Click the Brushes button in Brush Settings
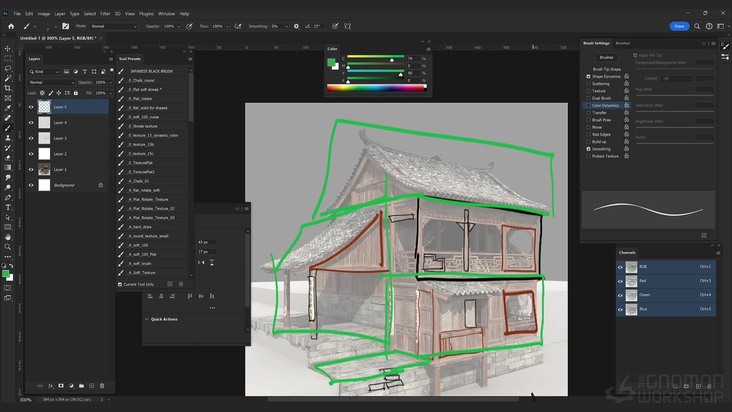Viewport: 732px width, 412px height. pos(606,58)
